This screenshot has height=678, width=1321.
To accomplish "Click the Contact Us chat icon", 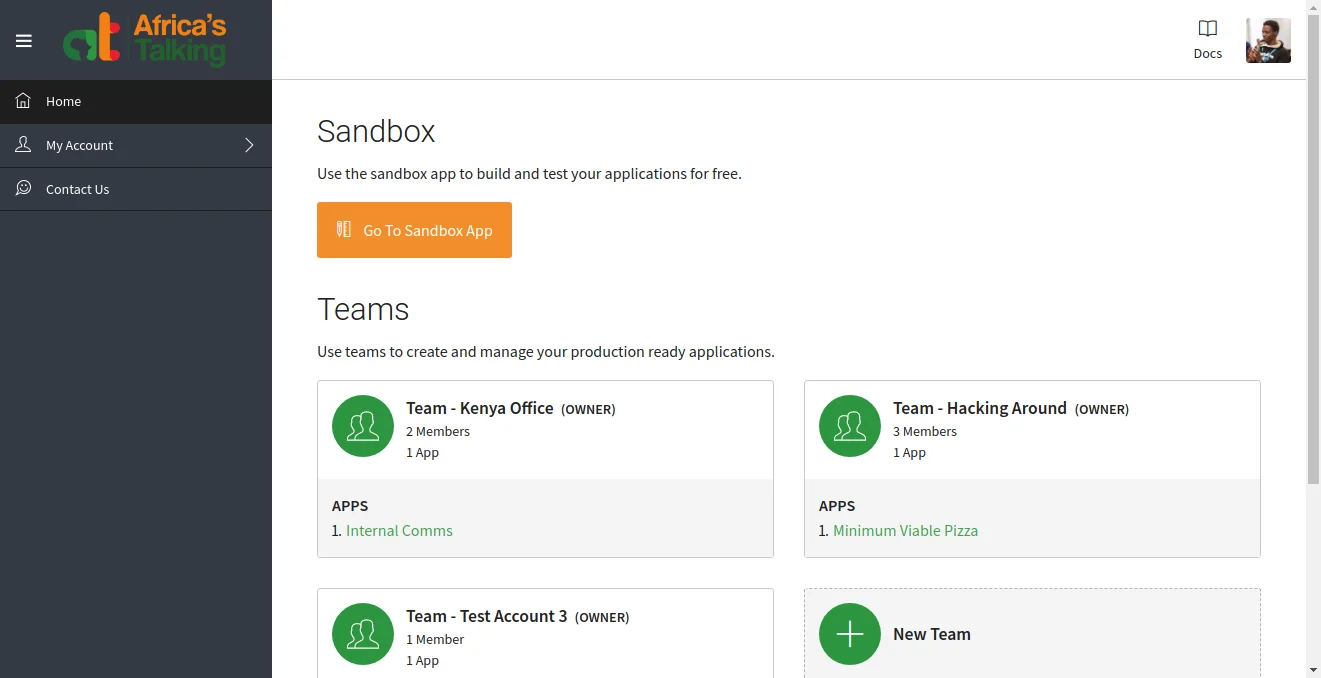I will point(23,188).
